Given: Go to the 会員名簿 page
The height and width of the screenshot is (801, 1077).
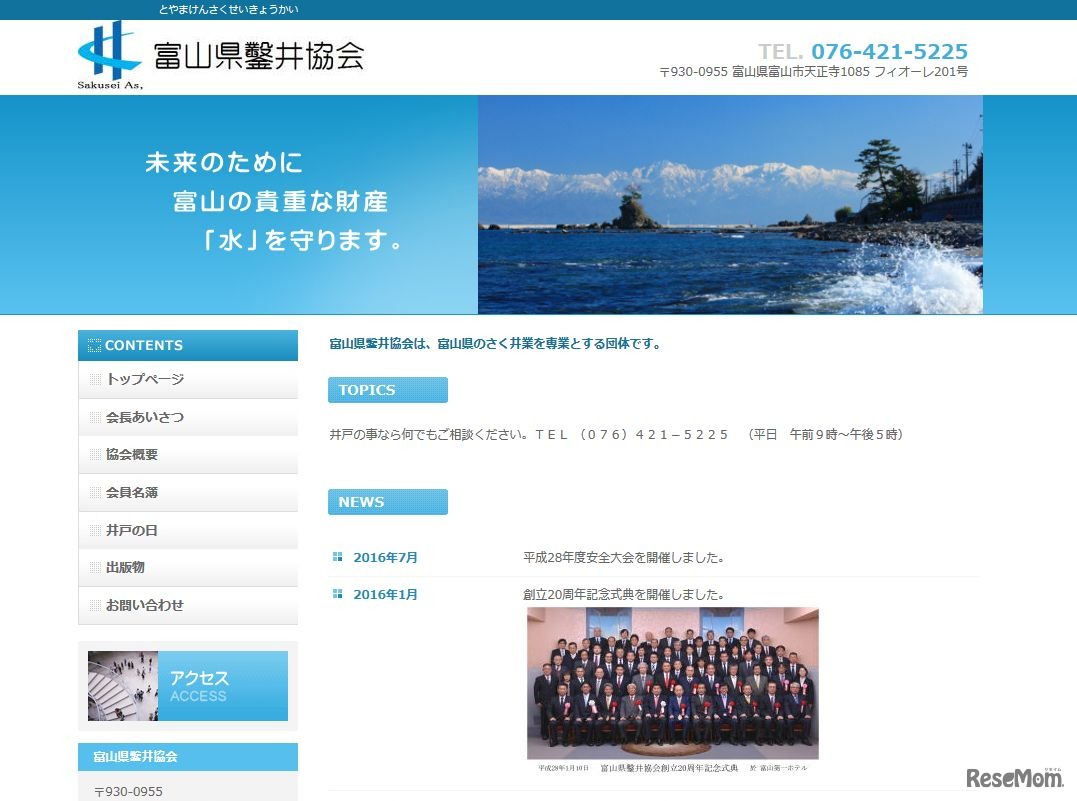Looking at the screenshot, I should (188, 493).
